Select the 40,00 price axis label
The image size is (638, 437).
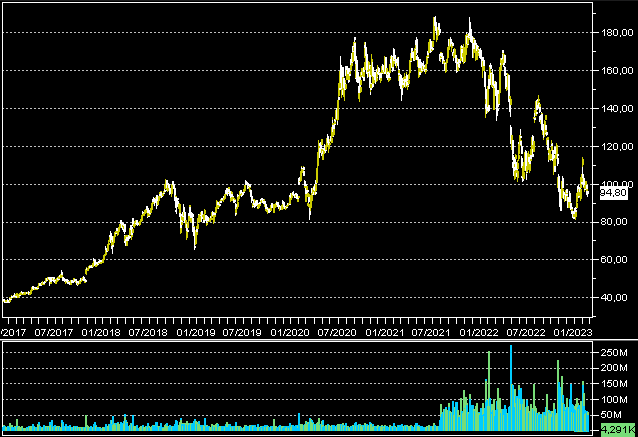point(615,298)
